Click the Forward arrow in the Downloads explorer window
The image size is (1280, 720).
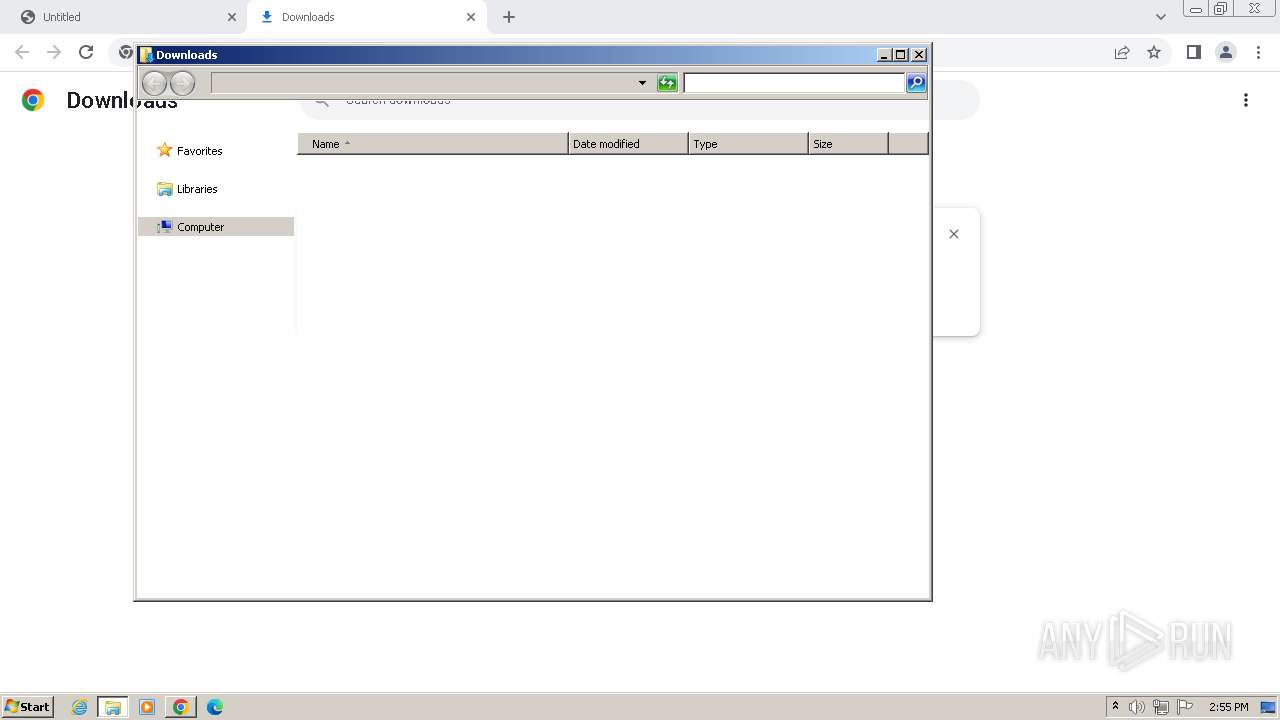[182, 83]
